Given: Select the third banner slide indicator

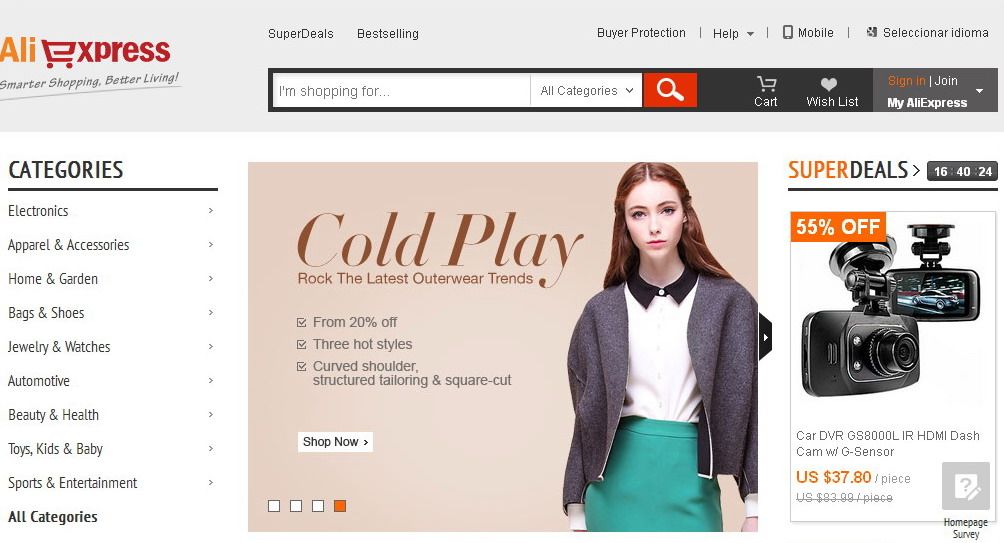Looking at the screenshot, I should pyautogui.click(x=318, y=506).
